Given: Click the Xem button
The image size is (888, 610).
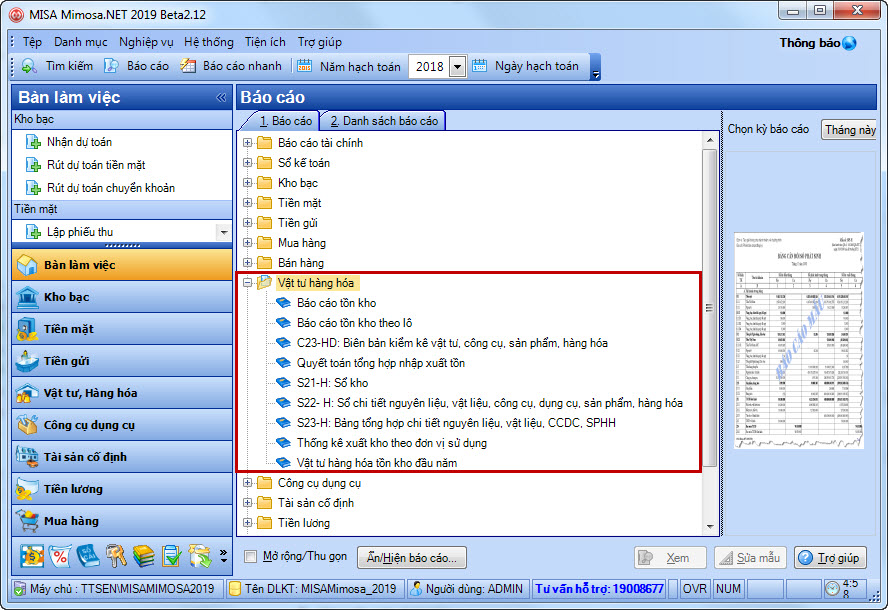Looking at the screenshot, I should (x=671, y=558).
